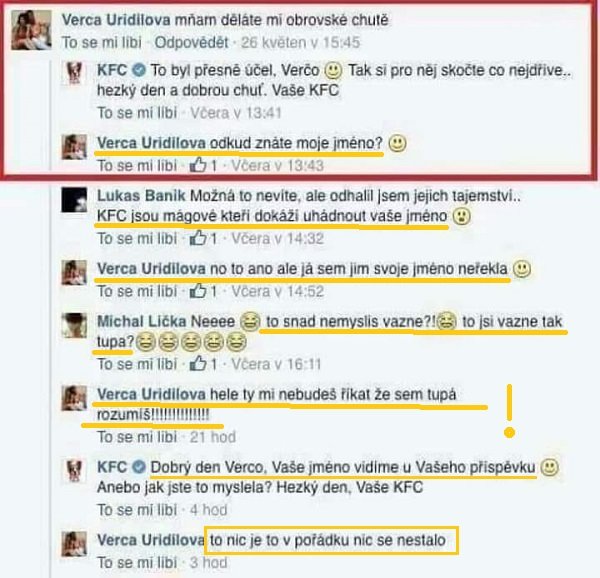Image resolution: width=600 pixels, height=578 pixels.
Task: Open KFC logo avatar on first reply
Action: click(74, 73)
